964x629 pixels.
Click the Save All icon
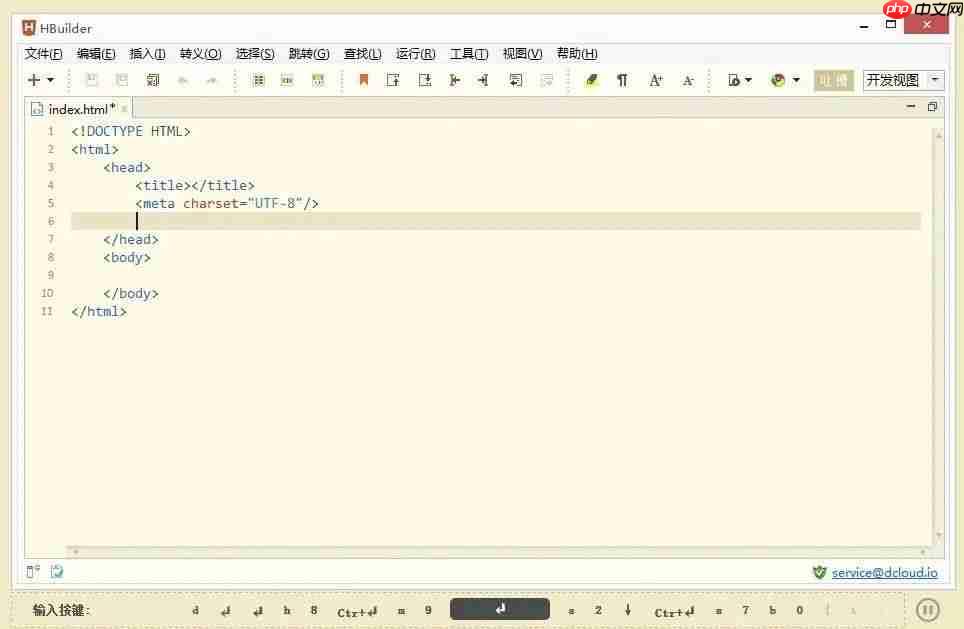pyautogui.click(x=122, y=80)
